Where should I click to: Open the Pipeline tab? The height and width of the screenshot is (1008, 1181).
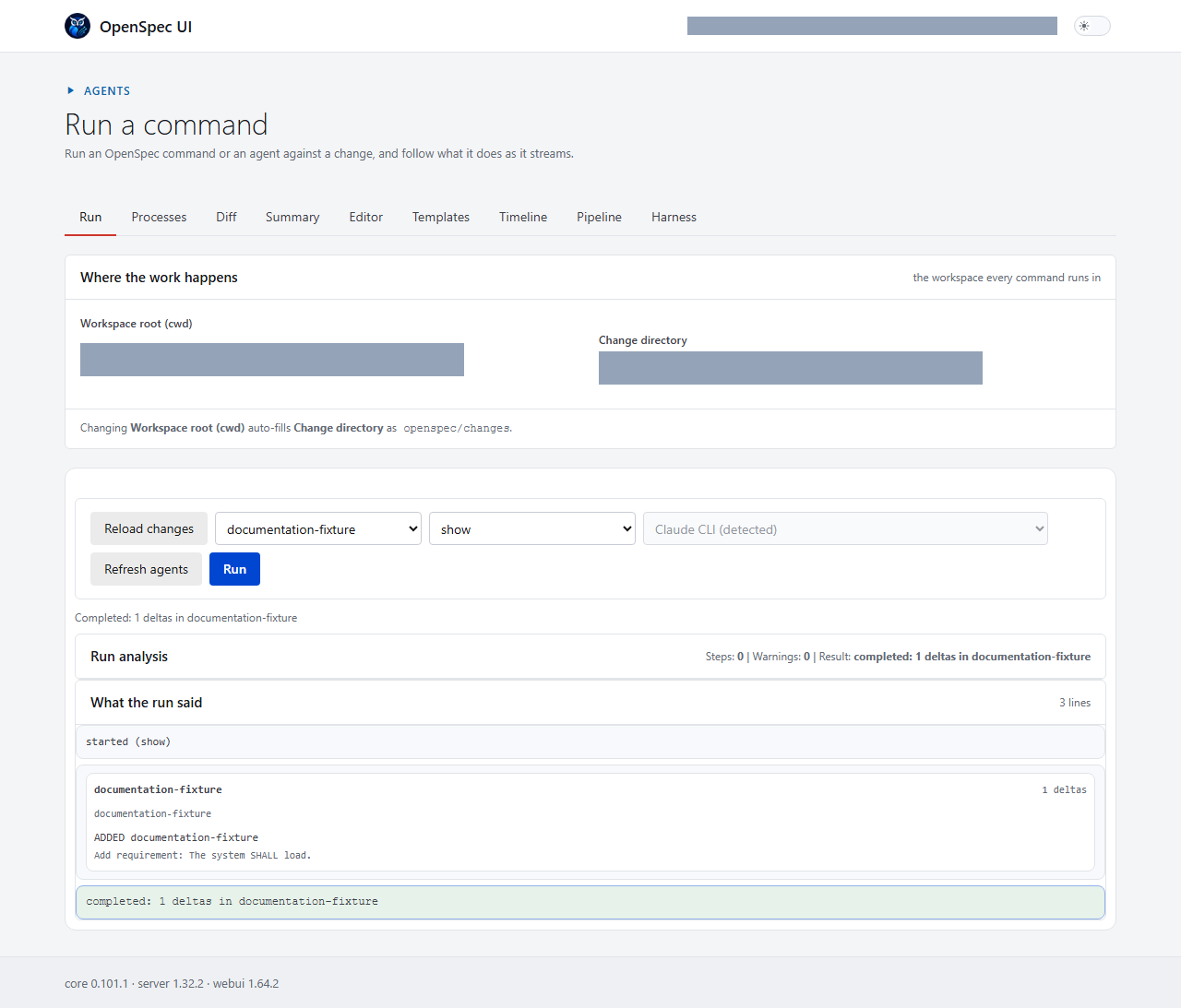[599, 217]
